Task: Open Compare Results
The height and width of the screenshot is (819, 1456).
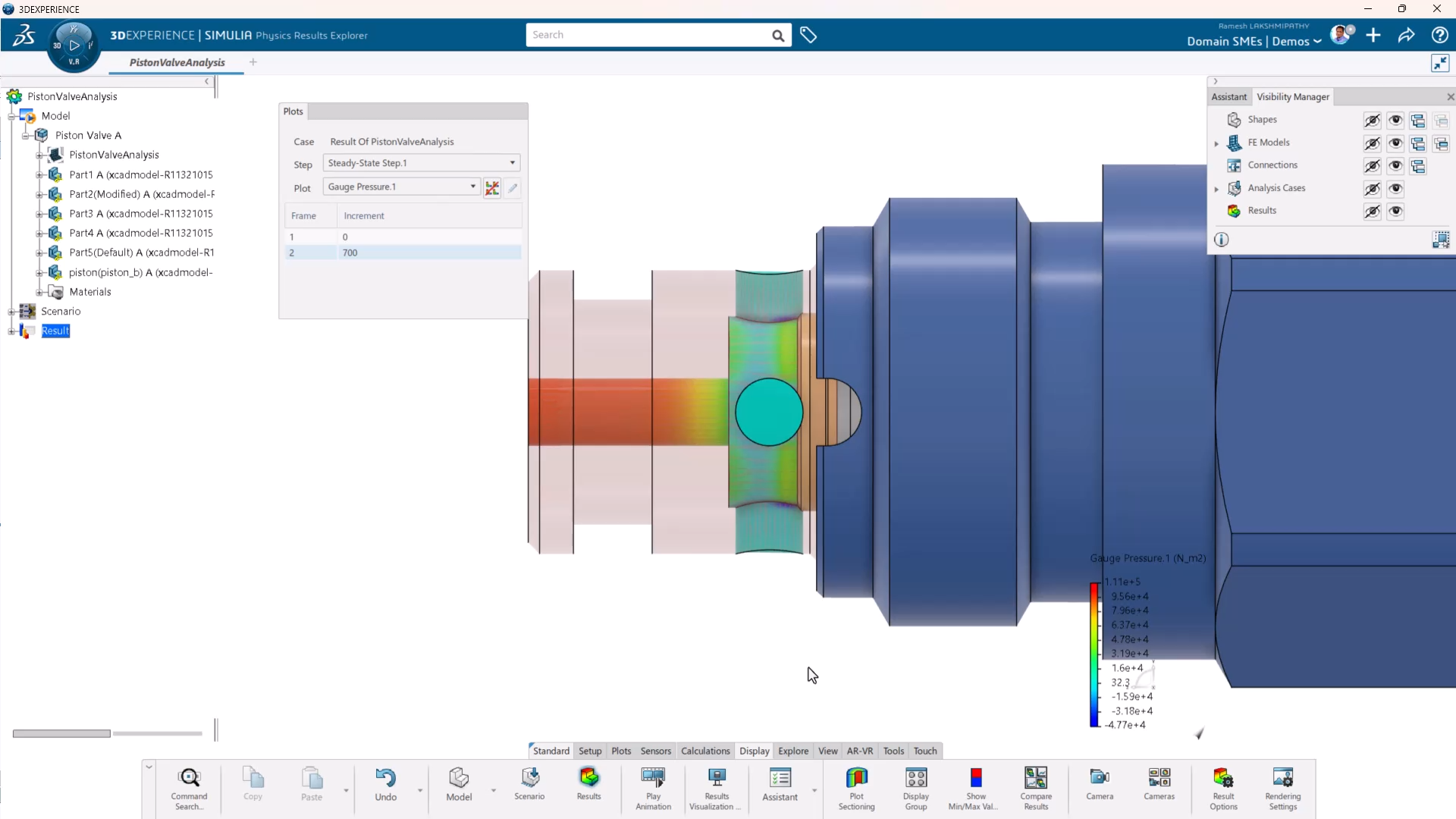Action: [1036, 788]
